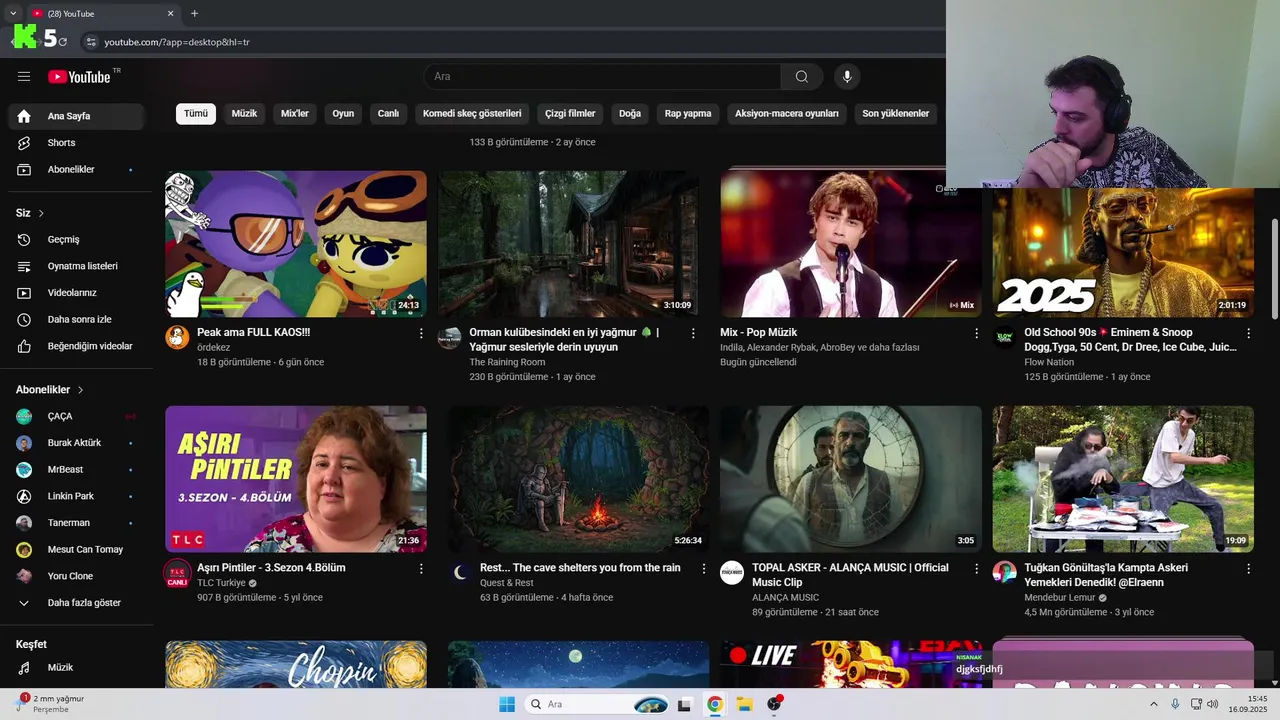Expand Daha fazla göster subscriptions

[x=76, y=603]
